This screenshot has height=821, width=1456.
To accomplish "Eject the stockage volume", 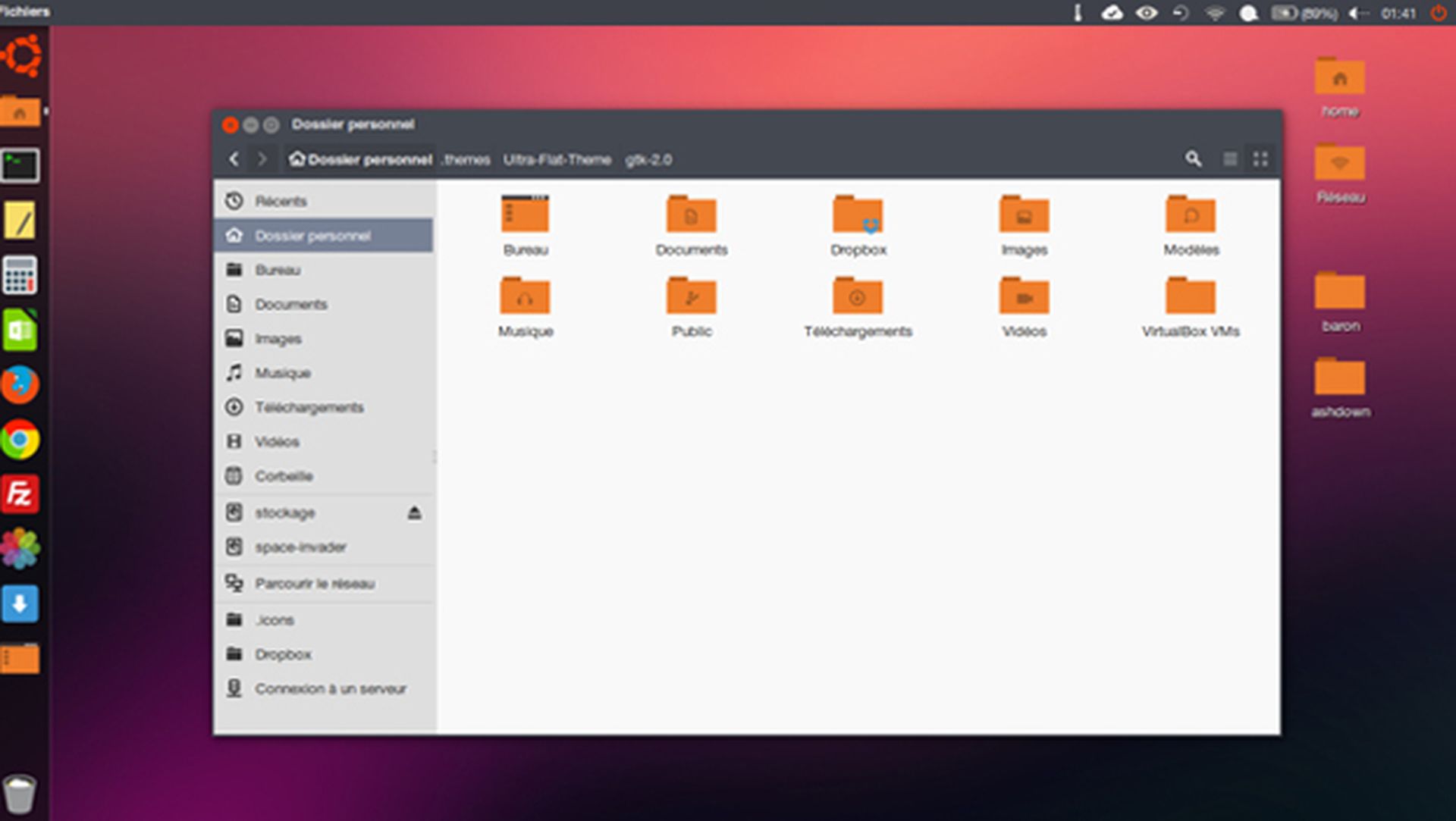I will [414, 512].
